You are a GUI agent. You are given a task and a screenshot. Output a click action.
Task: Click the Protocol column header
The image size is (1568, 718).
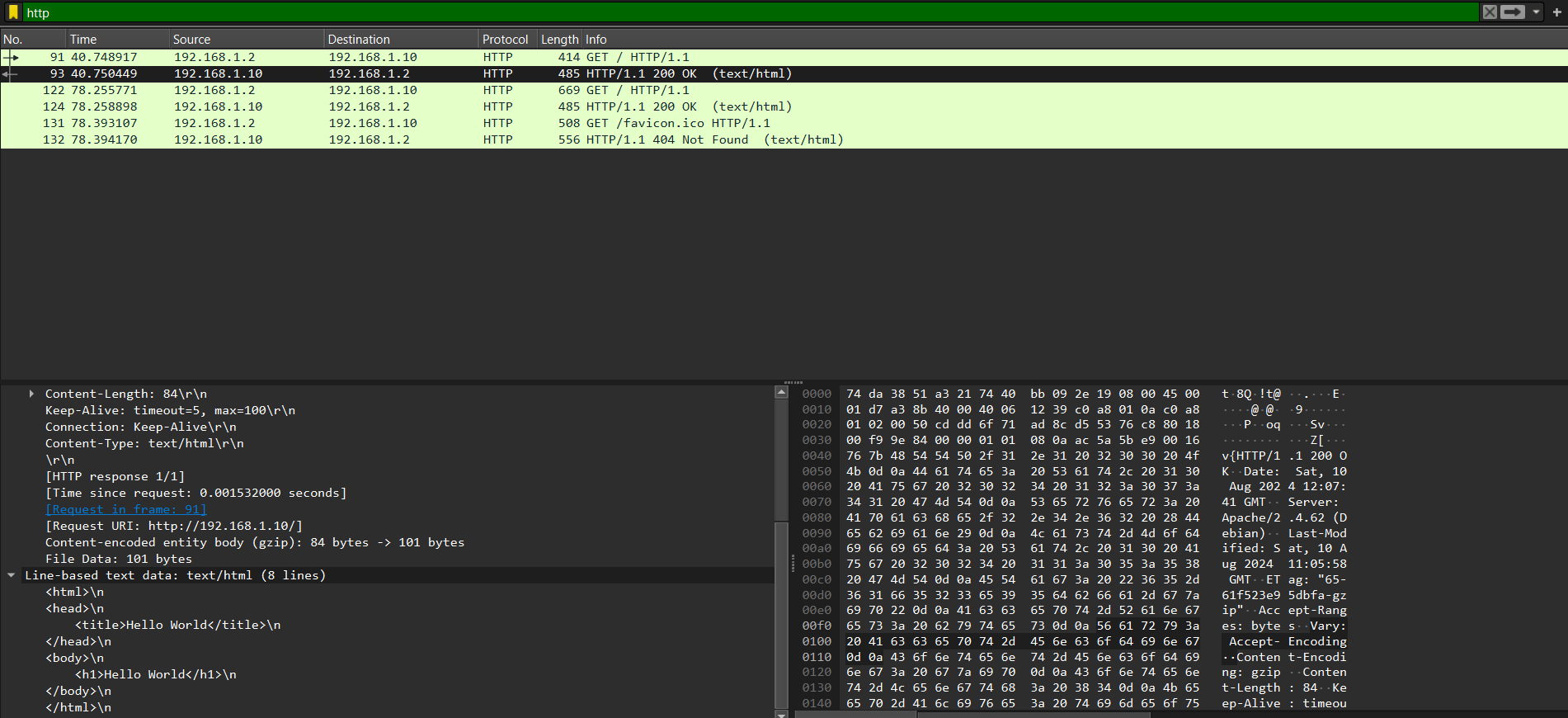pos(505,40)
